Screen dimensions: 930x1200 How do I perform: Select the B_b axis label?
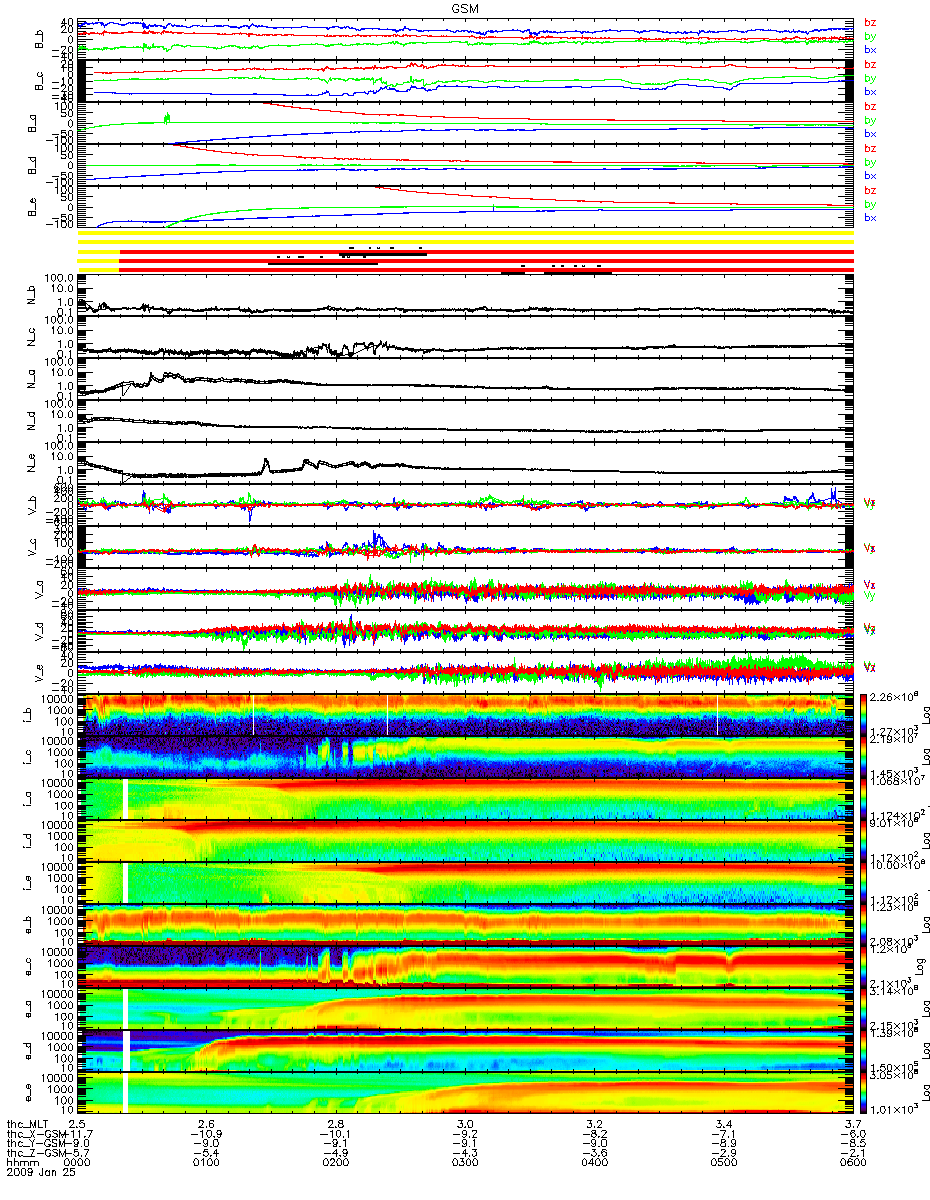click(x=41, y=39)
